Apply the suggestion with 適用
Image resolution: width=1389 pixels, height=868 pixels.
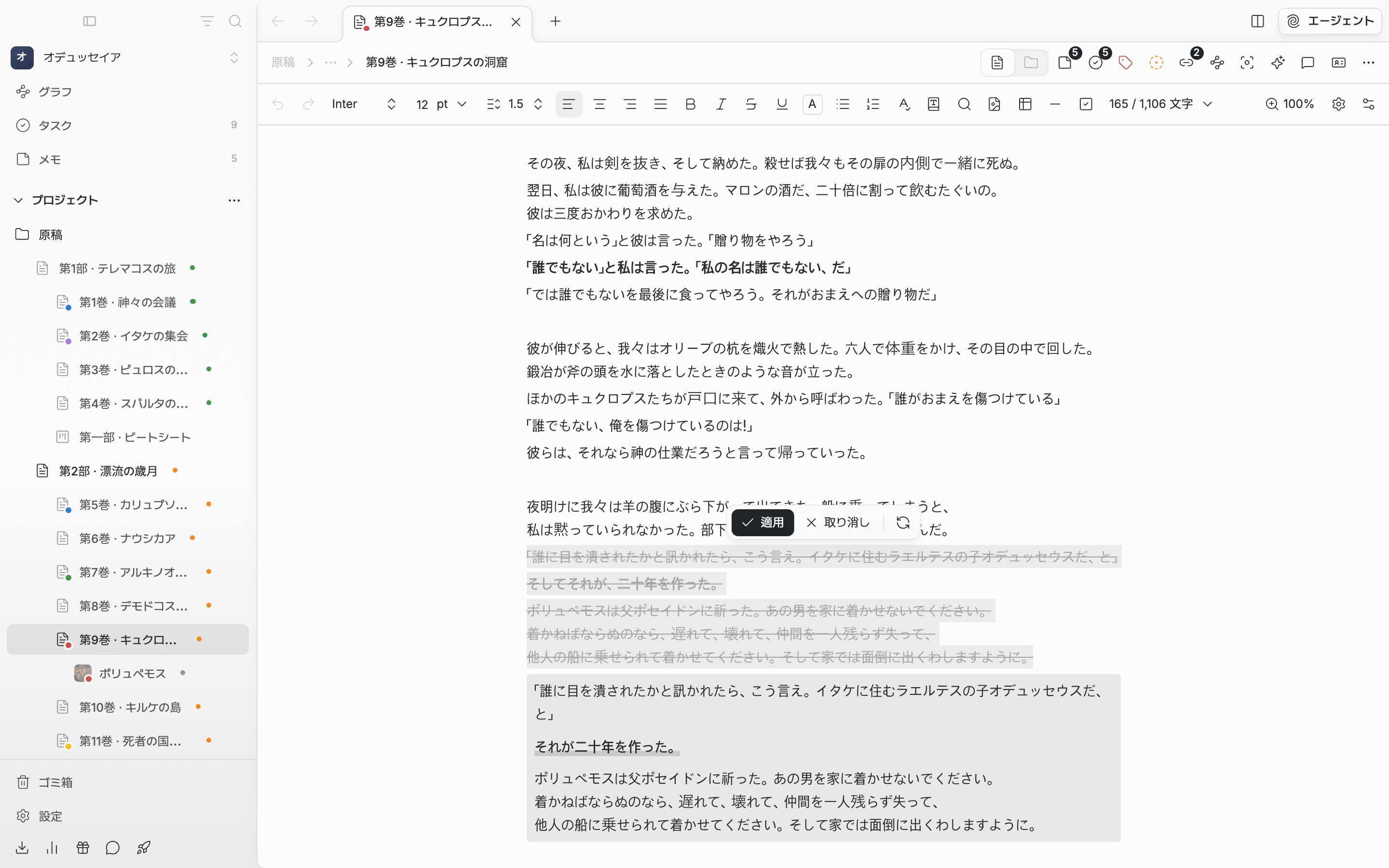point(762,522)
